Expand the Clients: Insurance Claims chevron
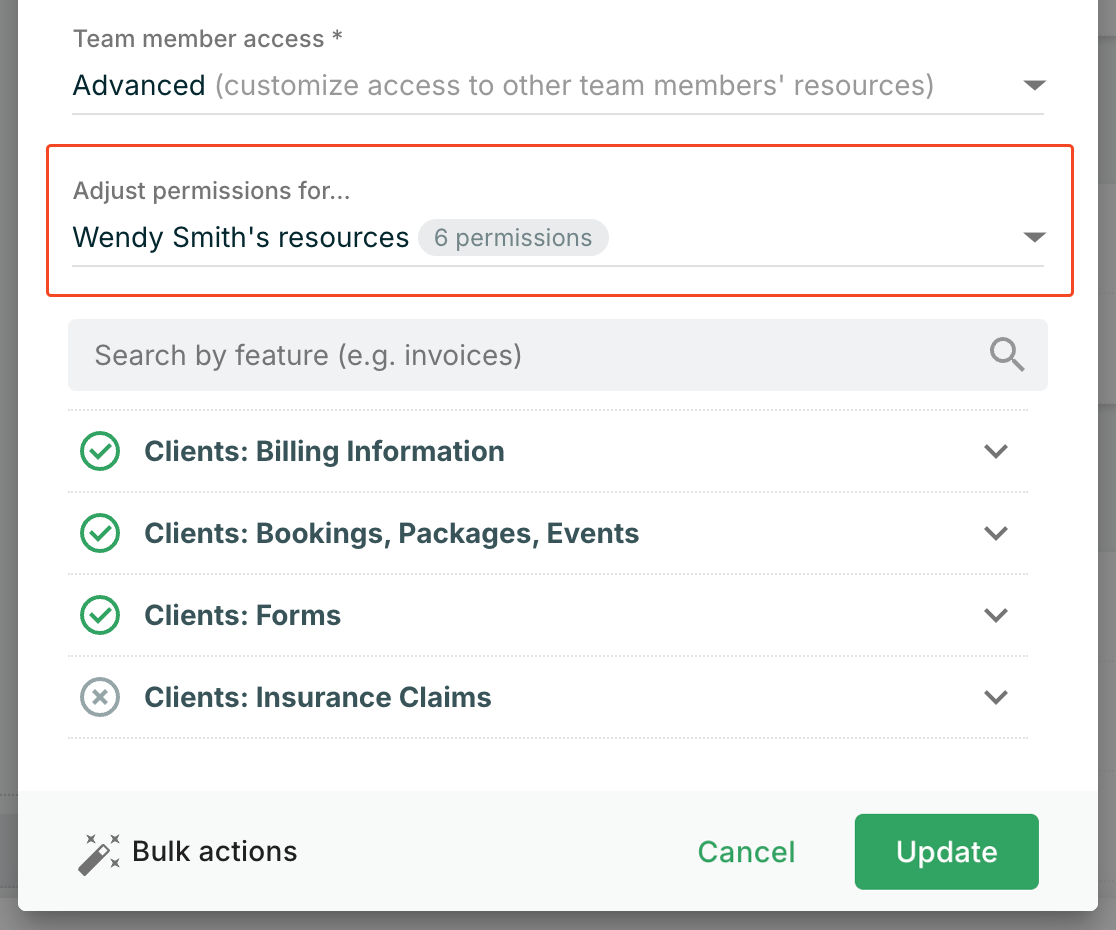 coord(995,698)
